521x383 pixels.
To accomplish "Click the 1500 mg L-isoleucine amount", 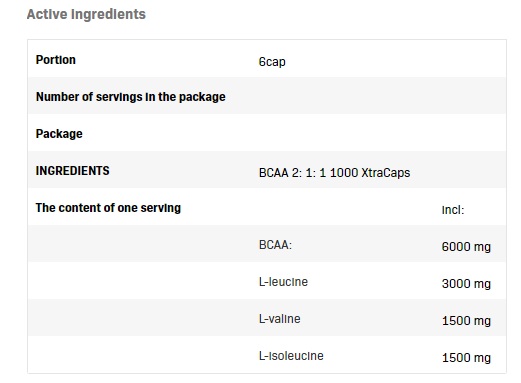I will tap(466, 358).
